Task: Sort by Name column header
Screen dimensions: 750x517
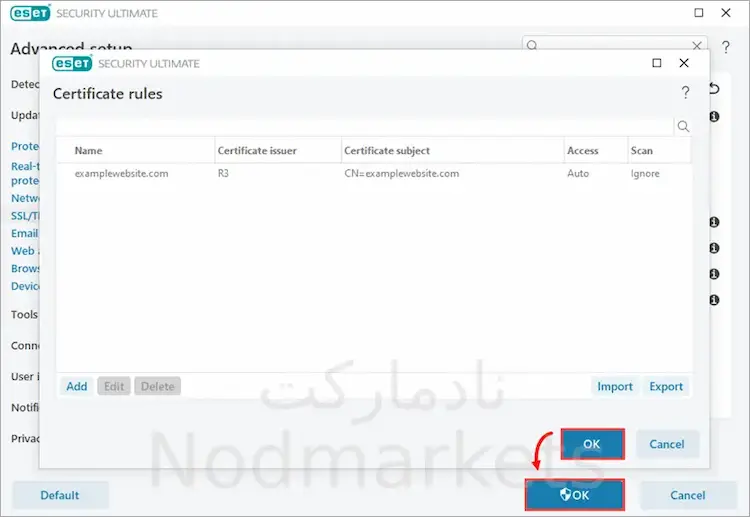Action: point(136,151)
